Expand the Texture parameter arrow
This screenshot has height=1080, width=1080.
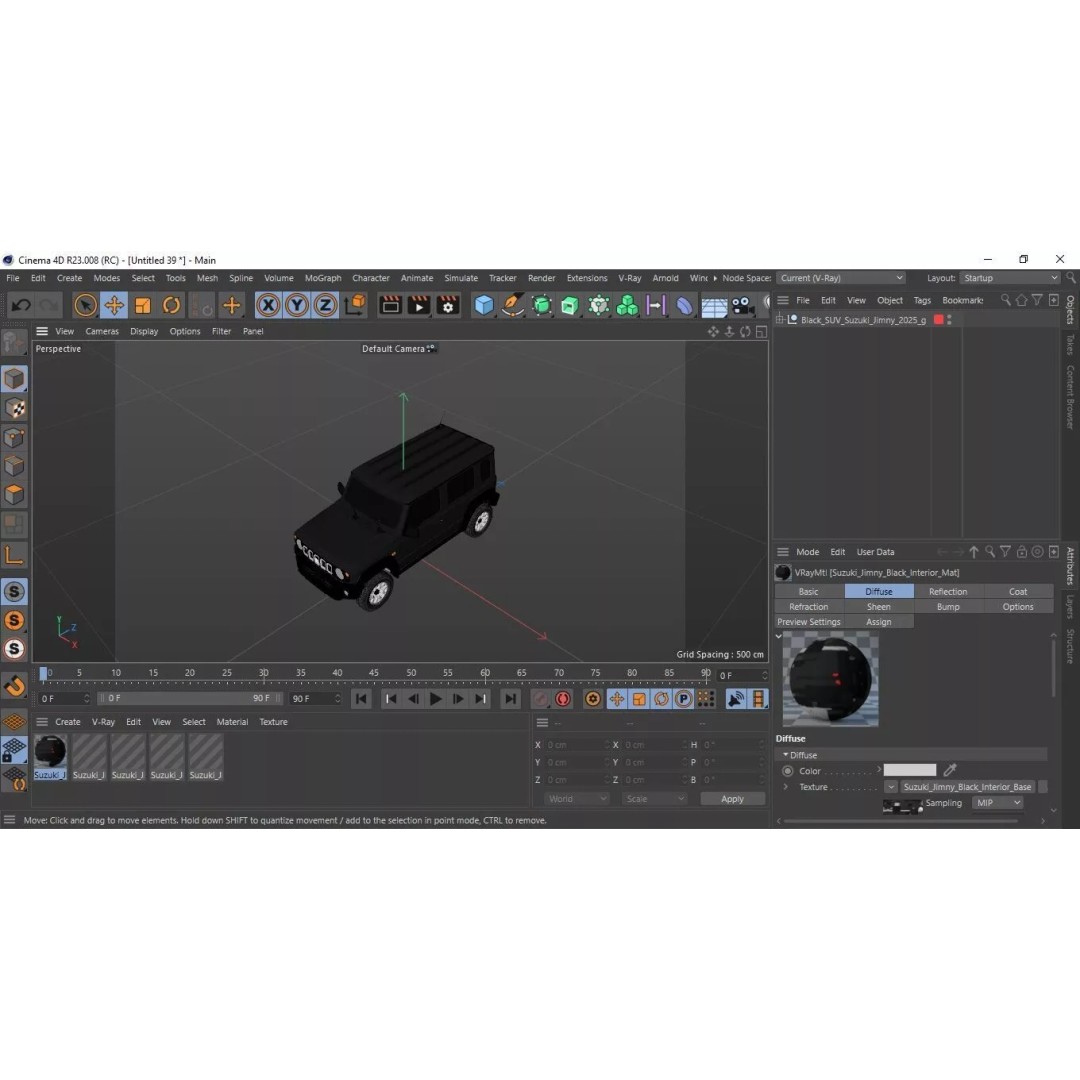[x=785, y=787]
